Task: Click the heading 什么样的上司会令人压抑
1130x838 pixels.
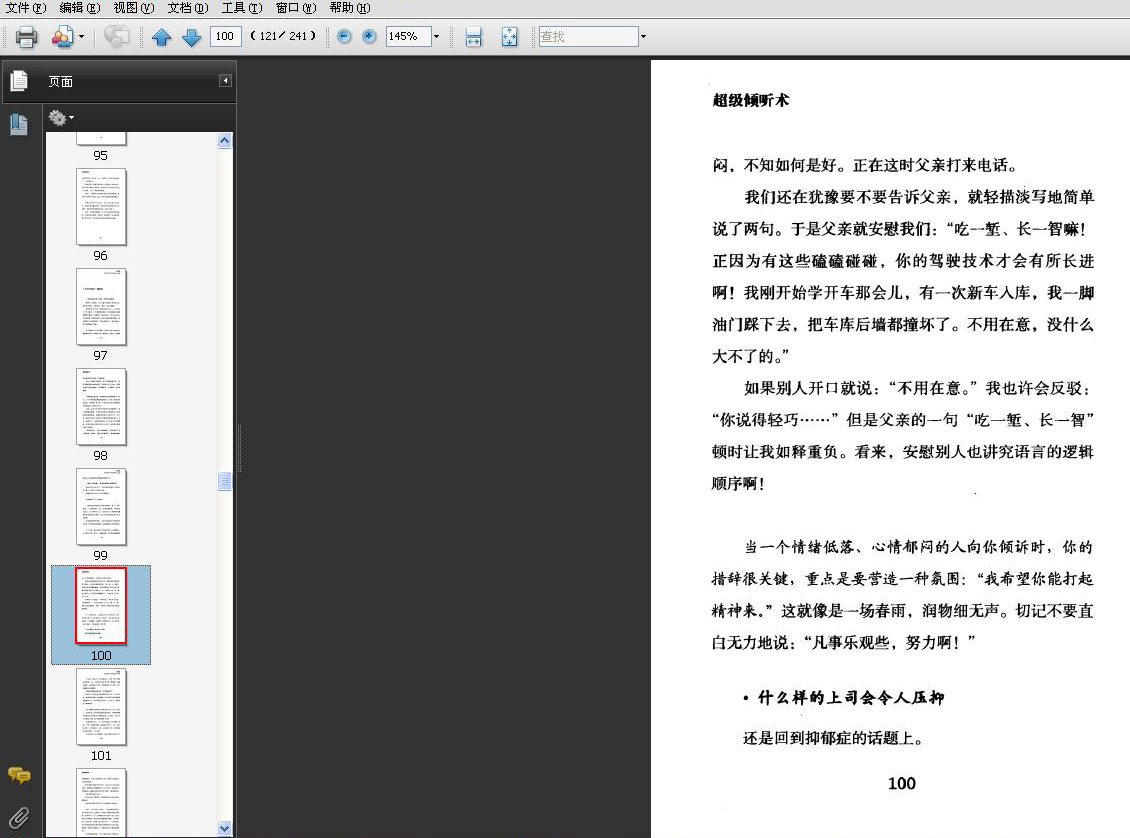Action: tap(850, 697)
